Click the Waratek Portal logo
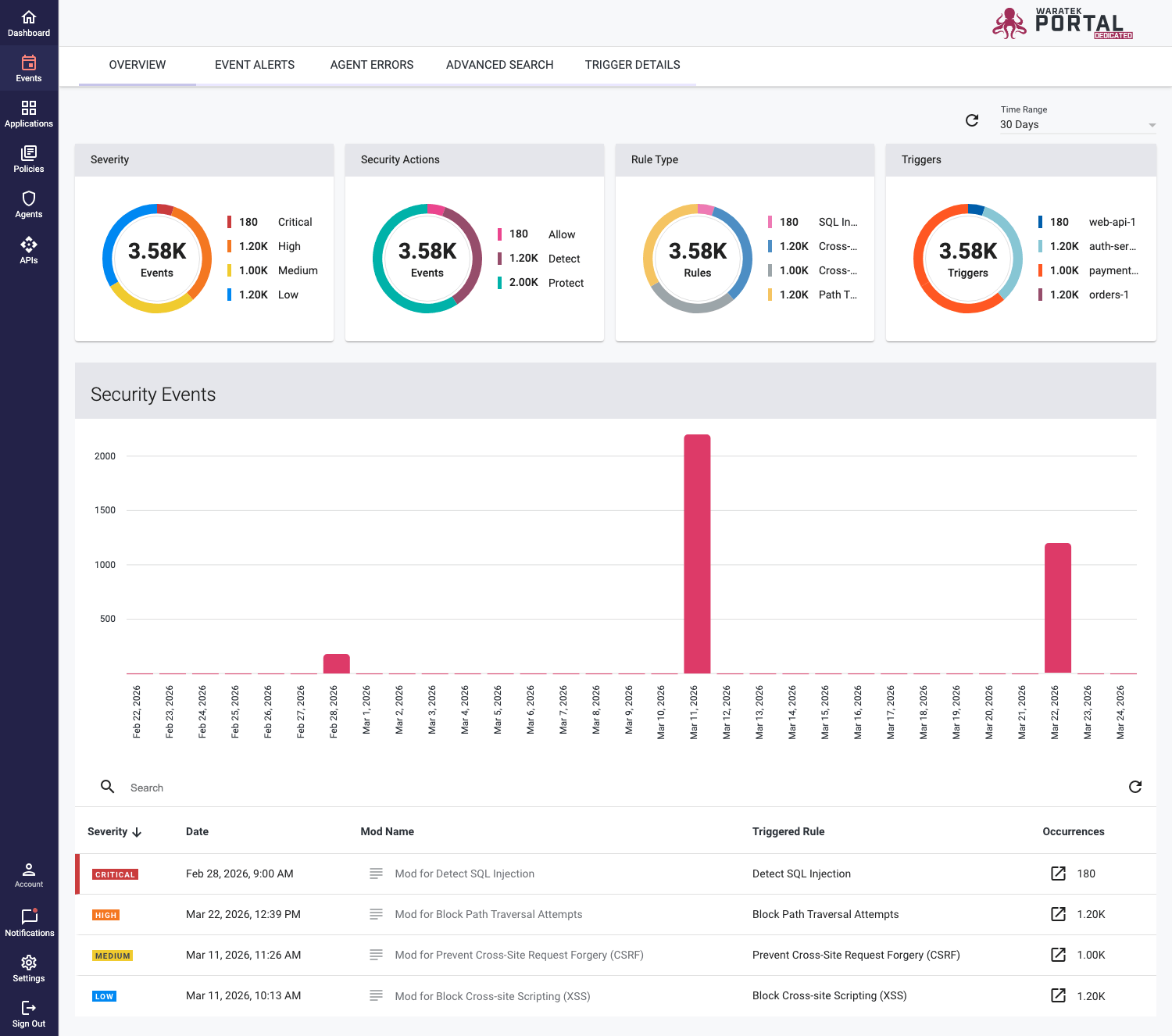 point(1063,23)
